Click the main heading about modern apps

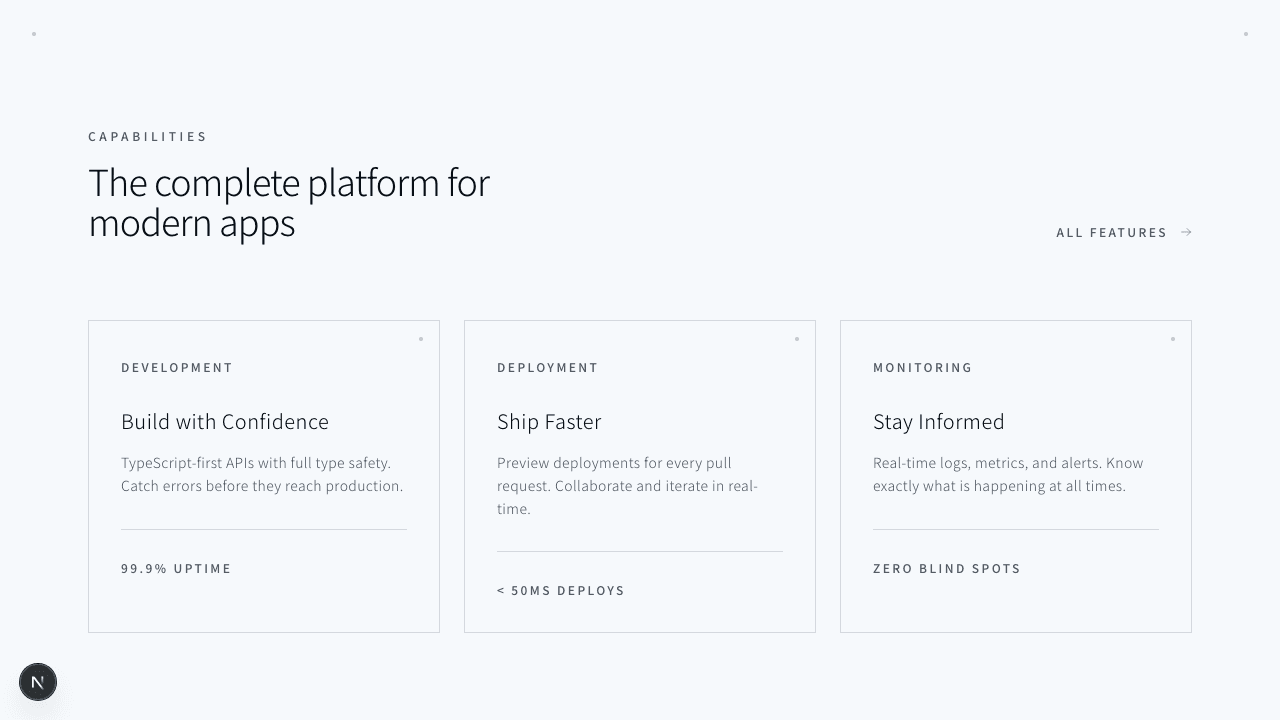tap(289, 203)
